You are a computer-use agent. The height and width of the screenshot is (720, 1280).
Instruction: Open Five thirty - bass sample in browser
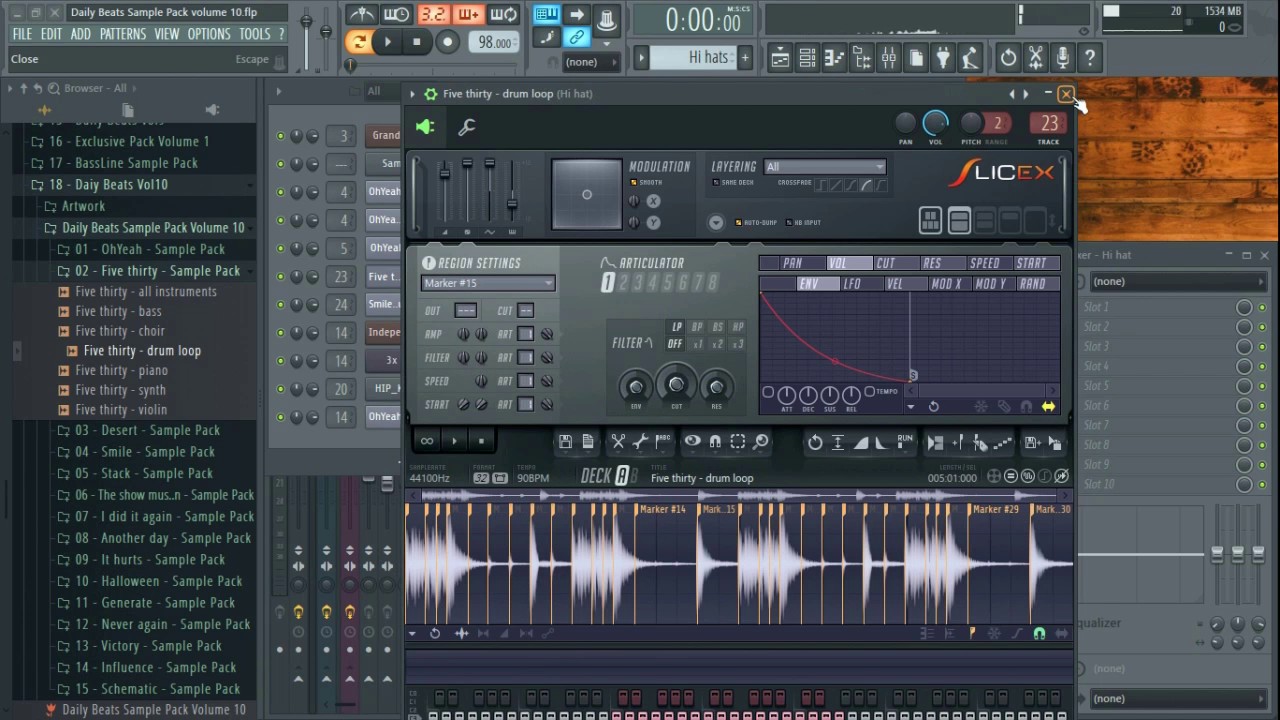(118, 311)
